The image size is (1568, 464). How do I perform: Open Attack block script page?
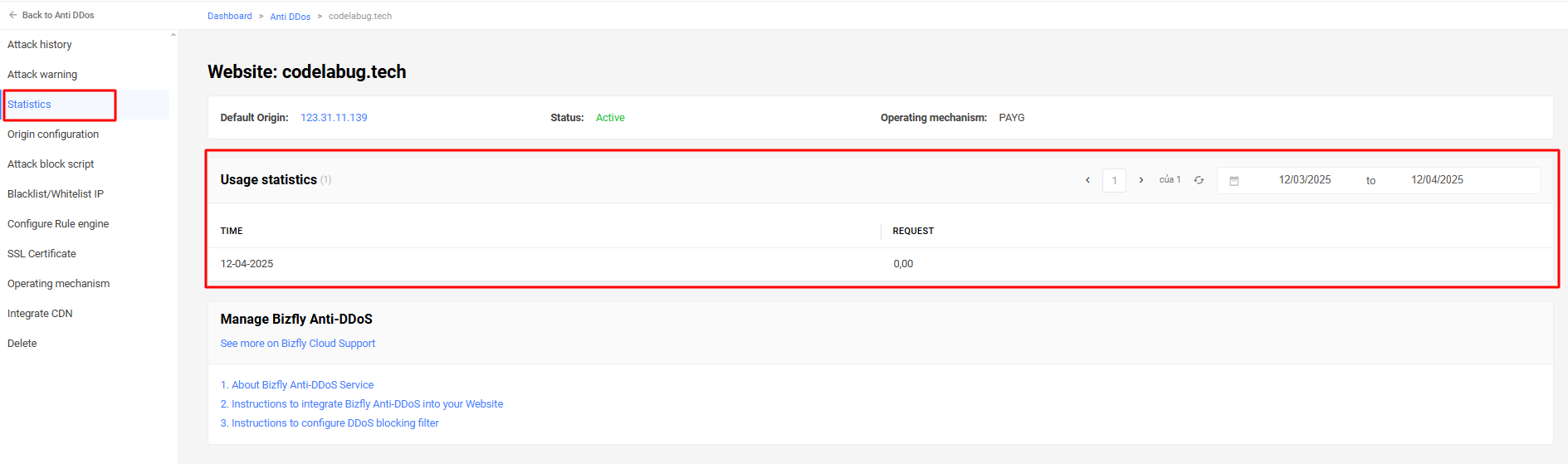pyautogui.click(x=51, y=164)
